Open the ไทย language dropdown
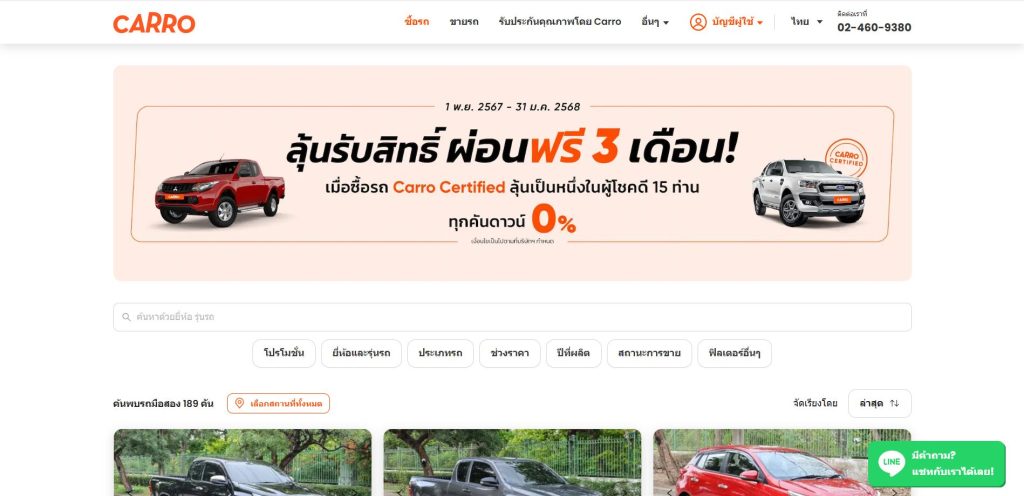 pyautogui.click(x=807, y=22)
